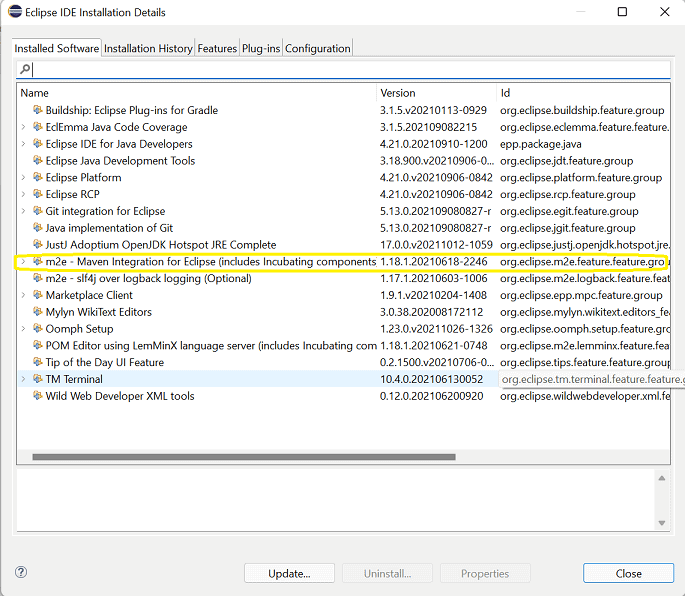Click the m2e slf4j logback logging icon
Image resolution: width=685 pixels, height=596 pixels.
[x=38, y=278]
